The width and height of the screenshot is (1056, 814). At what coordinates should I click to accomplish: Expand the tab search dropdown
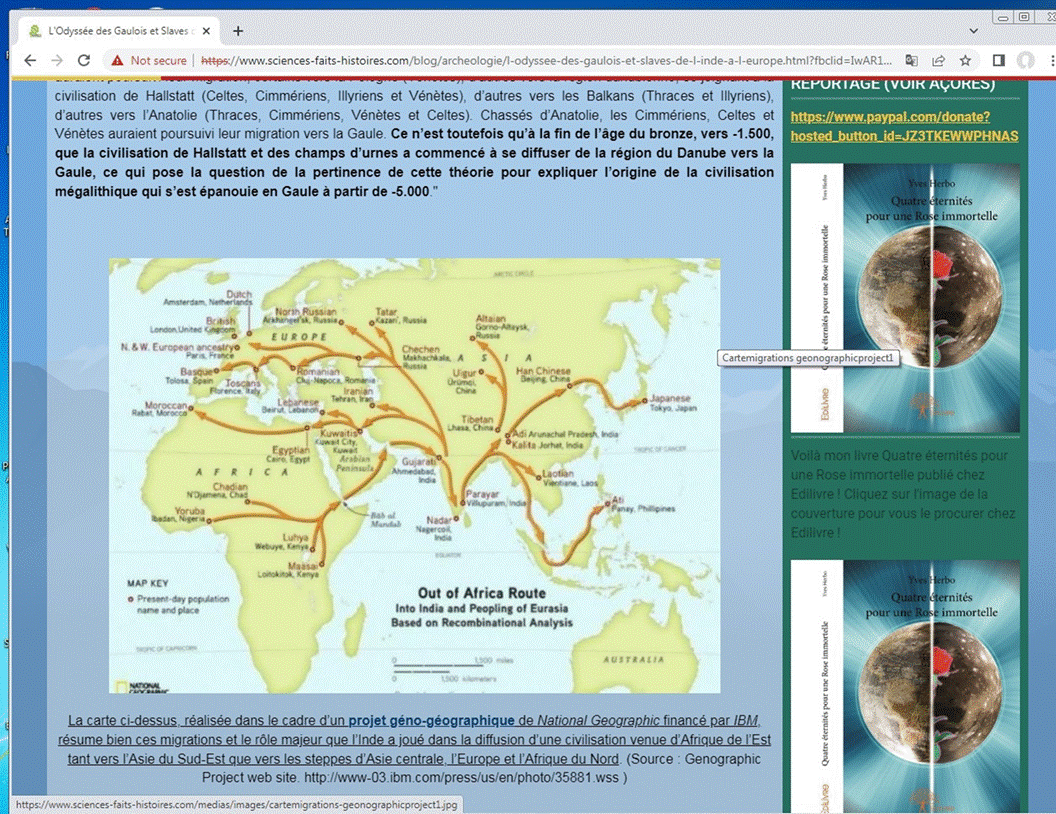pos(973,31)
